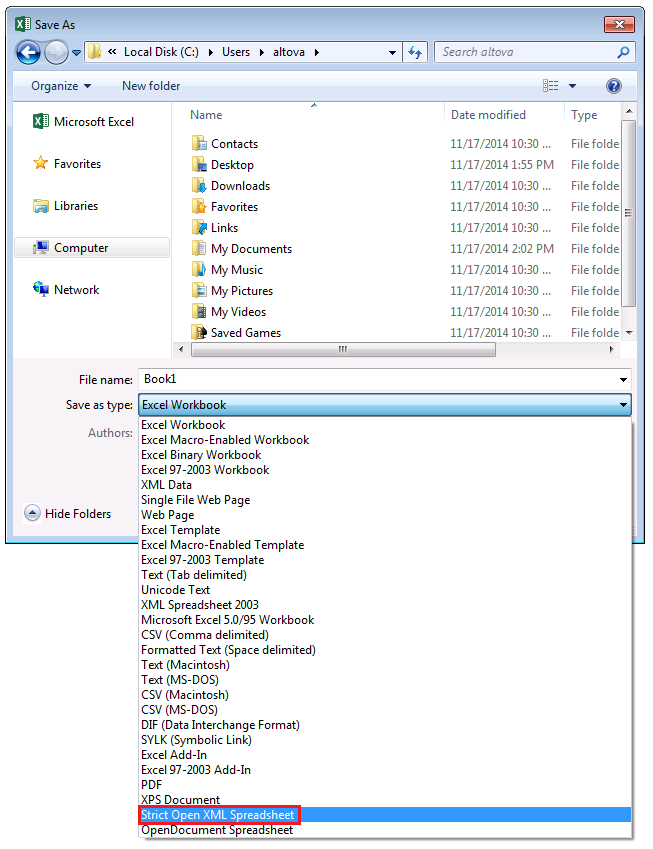Screen dimensions: 653x849
Task: Click the change view icon in toolbar
Action: pyautogui.click(x=551, y=87)
